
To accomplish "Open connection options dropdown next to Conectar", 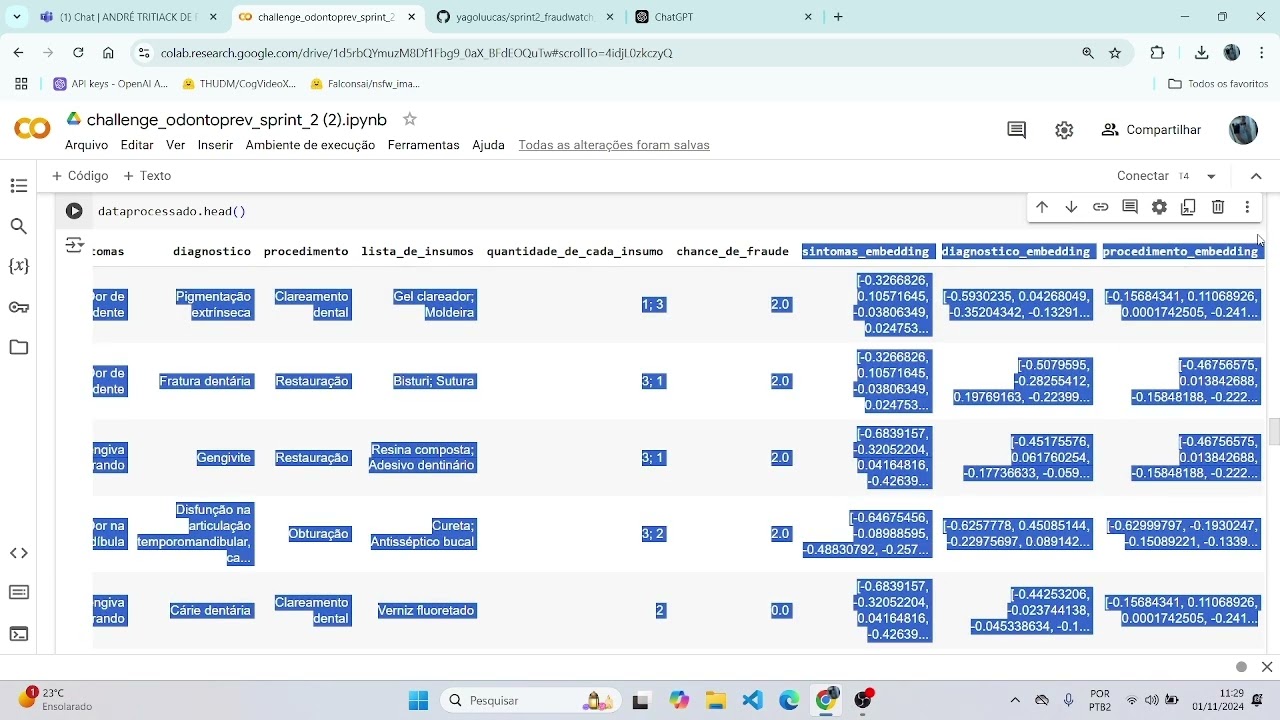I will [1211, 176].
